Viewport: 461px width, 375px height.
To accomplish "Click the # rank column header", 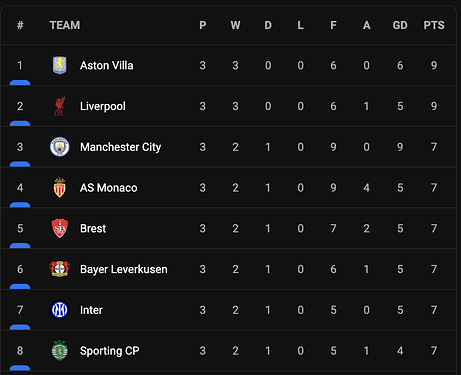I will [x=20, y=25].
